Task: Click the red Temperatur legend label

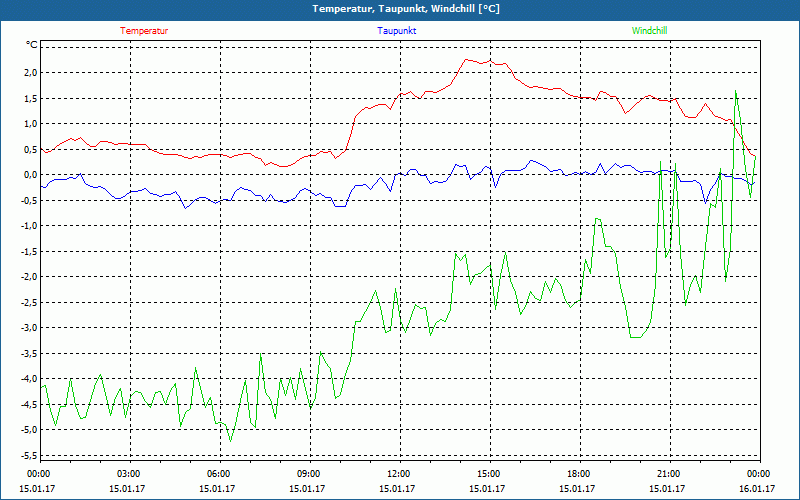Action: [144, 31]
